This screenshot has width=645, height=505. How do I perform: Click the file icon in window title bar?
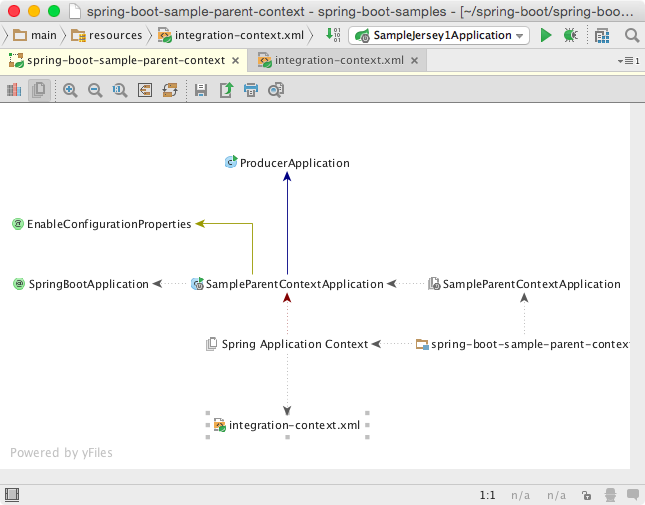click(x=74, y=11)
